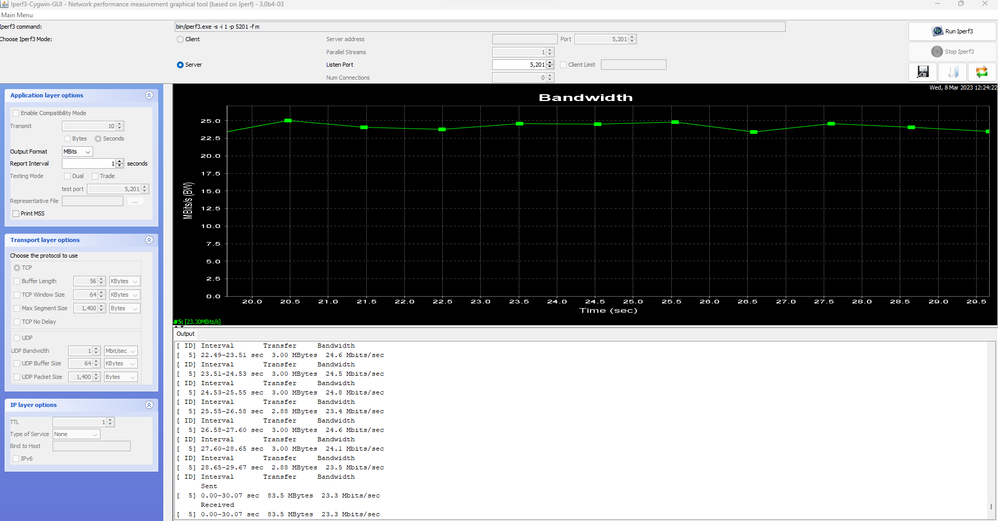
Task: Collapse the IP layer options panel
Action: point(149,405)
